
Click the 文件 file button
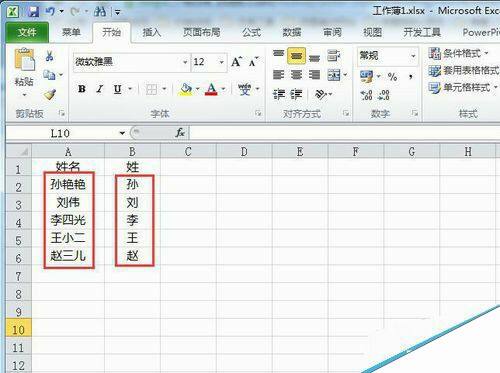(27, 32)
